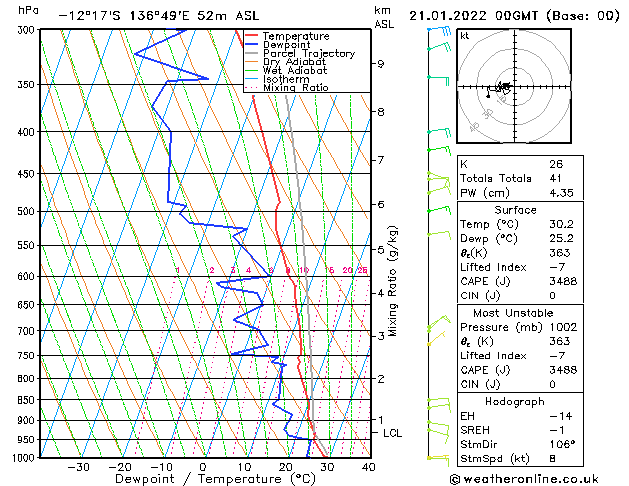Click the 'CIN (J)' label under Surface
Viewport: 629px width, 486px height.
coord(480,296)
